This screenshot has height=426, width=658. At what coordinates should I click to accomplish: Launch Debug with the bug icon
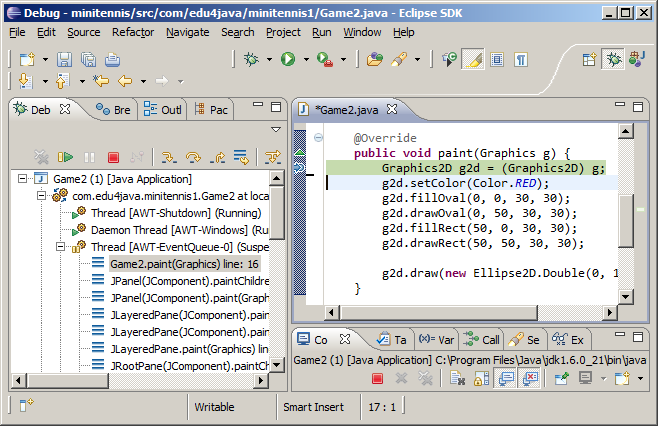pyautogui.click(x=251, y=59)
